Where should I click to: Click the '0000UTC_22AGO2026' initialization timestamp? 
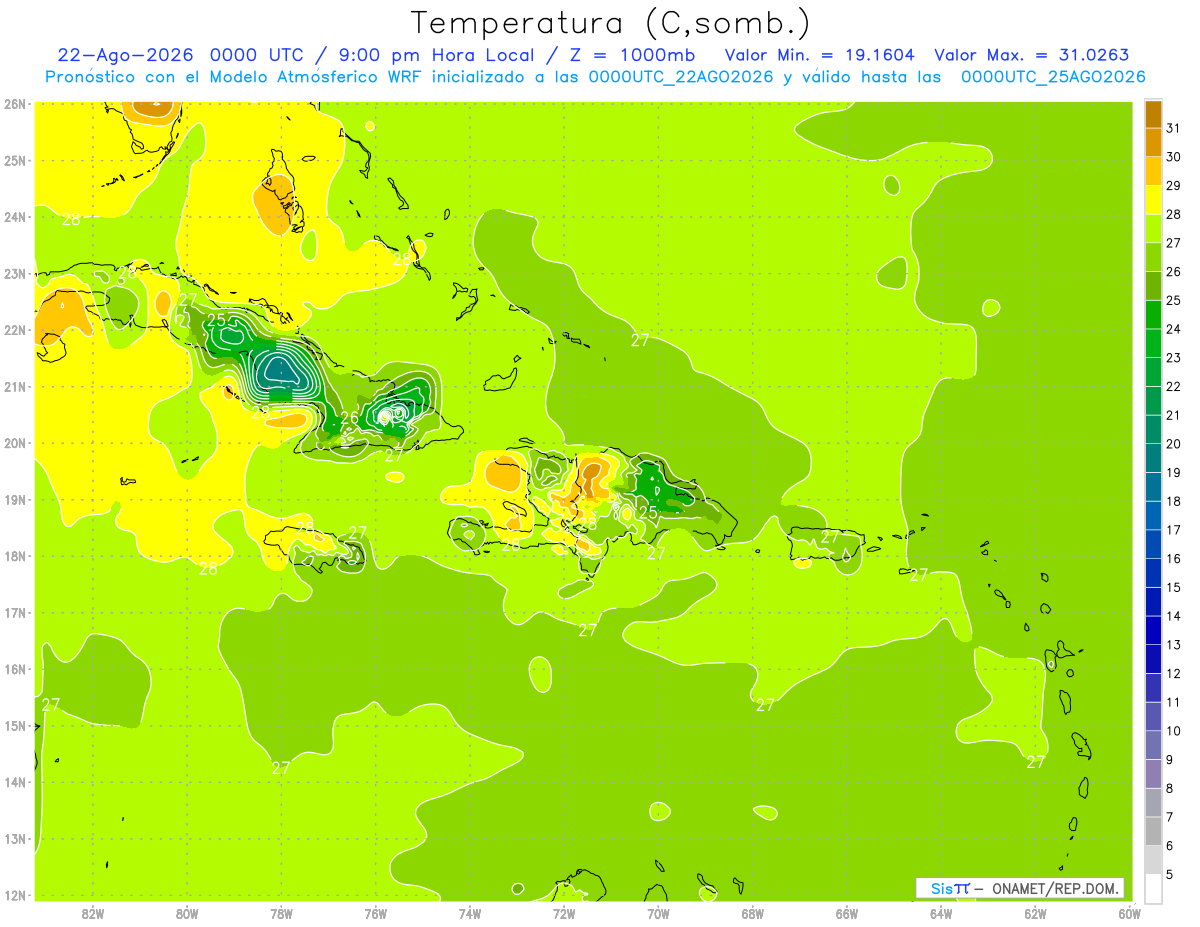681,77
